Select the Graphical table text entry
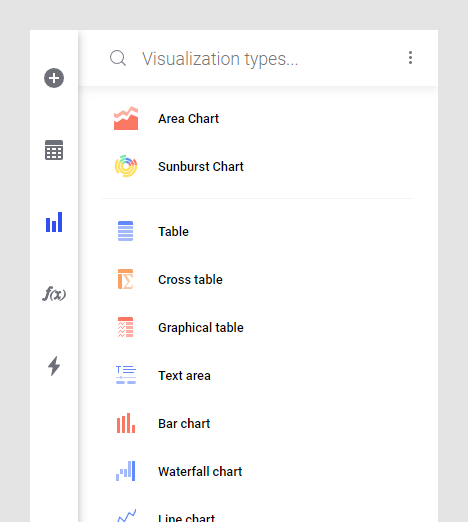This screenshot has width=468, height=522. 201,328
